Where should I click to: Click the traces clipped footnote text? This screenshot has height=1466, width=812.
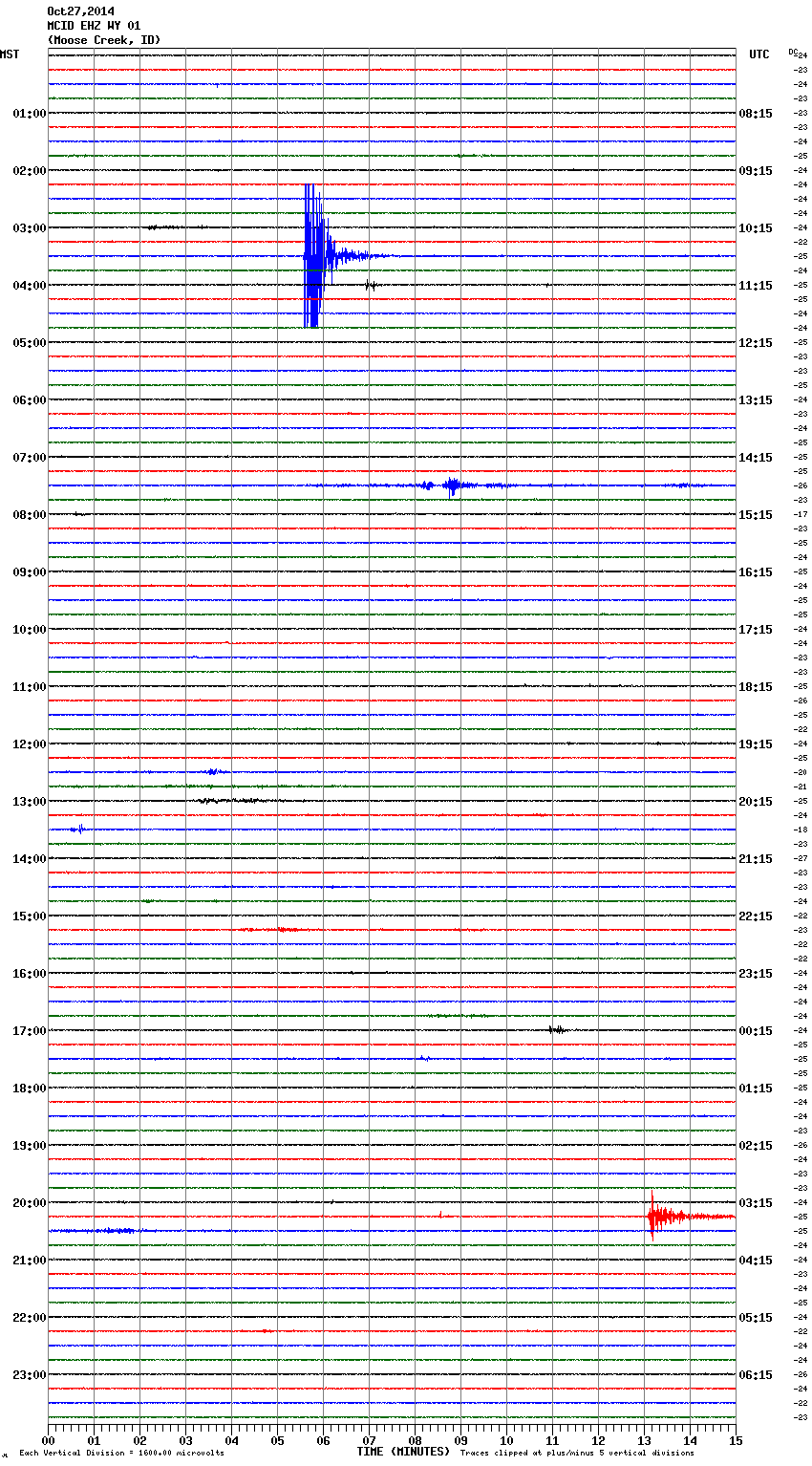577,1454
